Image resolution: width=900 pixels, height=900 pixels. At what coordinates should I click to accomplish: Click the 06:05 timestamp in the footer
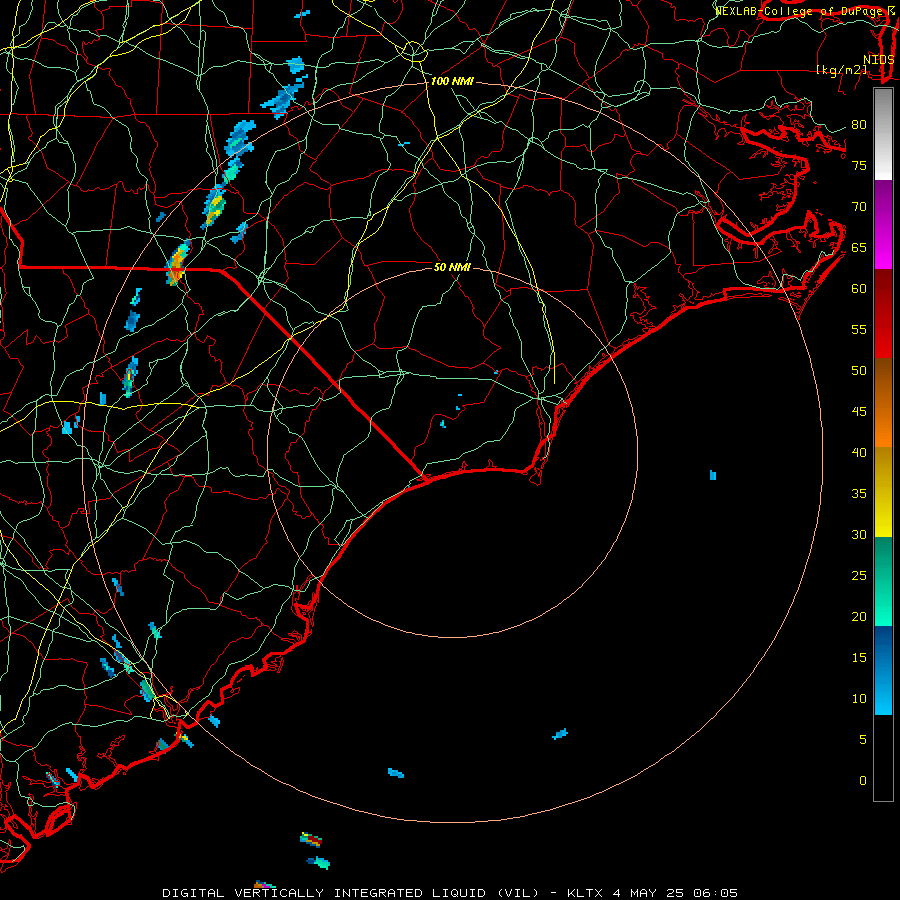715,893
